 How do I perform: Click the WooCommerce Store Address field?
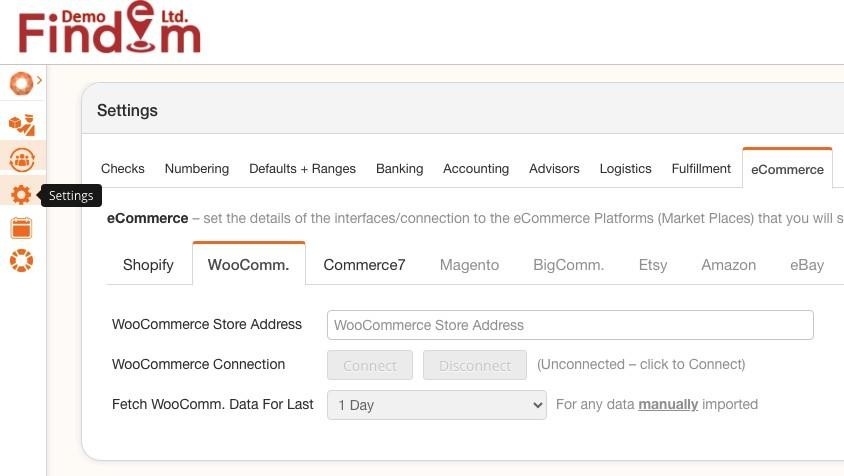[x=569, y=325]
